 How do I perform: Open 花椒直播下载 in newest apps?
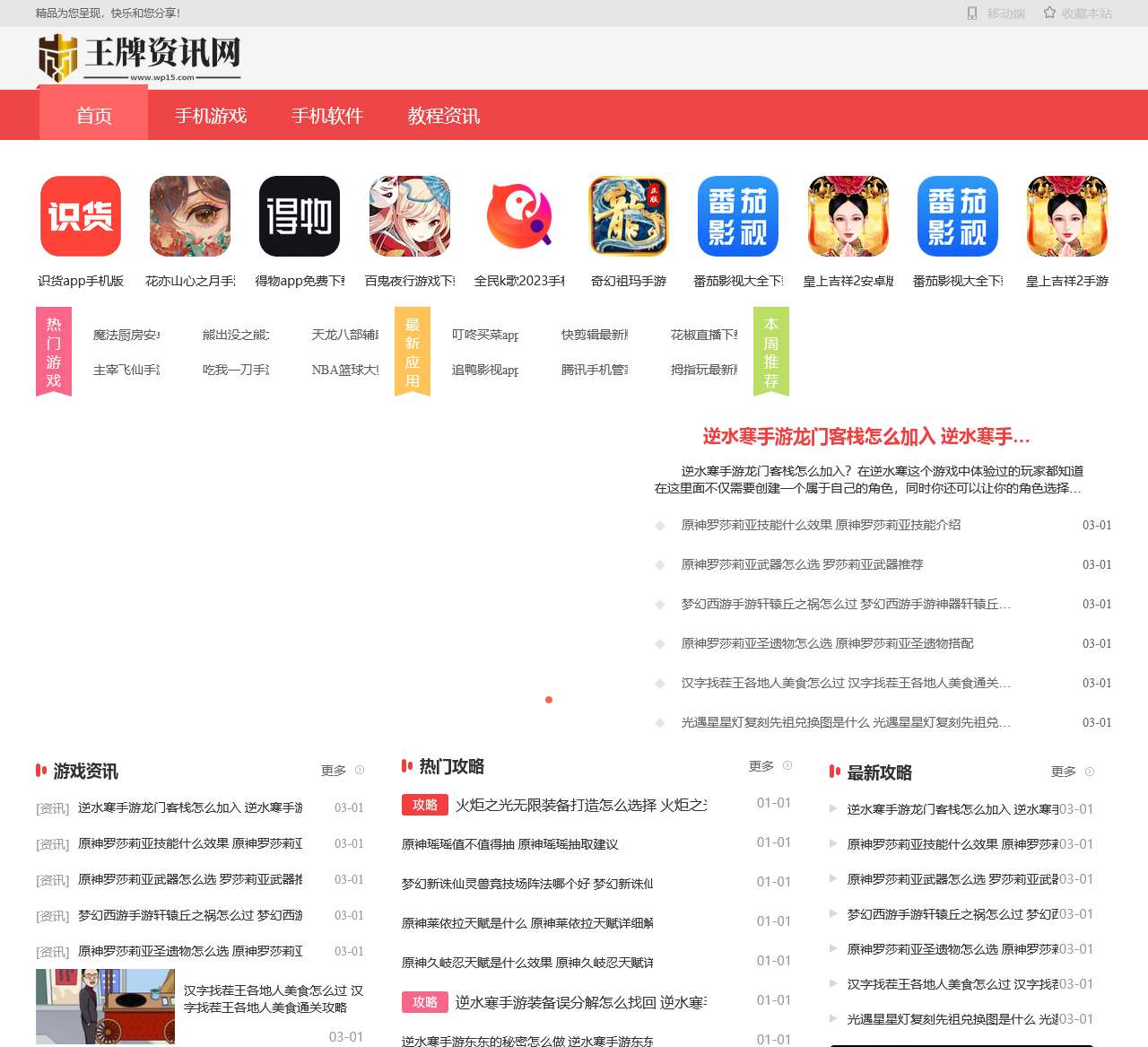click(704, 335)
